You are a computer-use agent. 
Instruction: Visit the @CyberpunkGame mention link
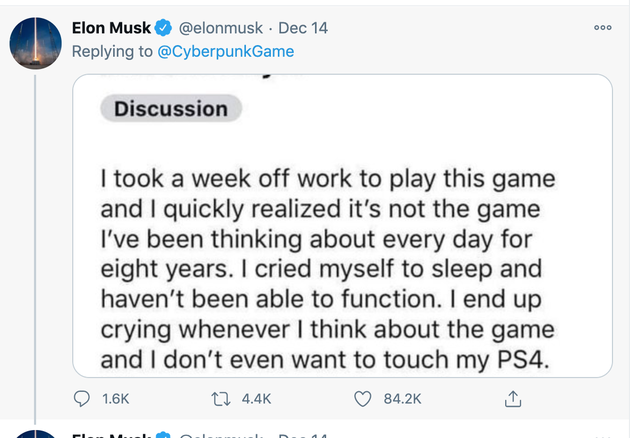coord(226,51)
